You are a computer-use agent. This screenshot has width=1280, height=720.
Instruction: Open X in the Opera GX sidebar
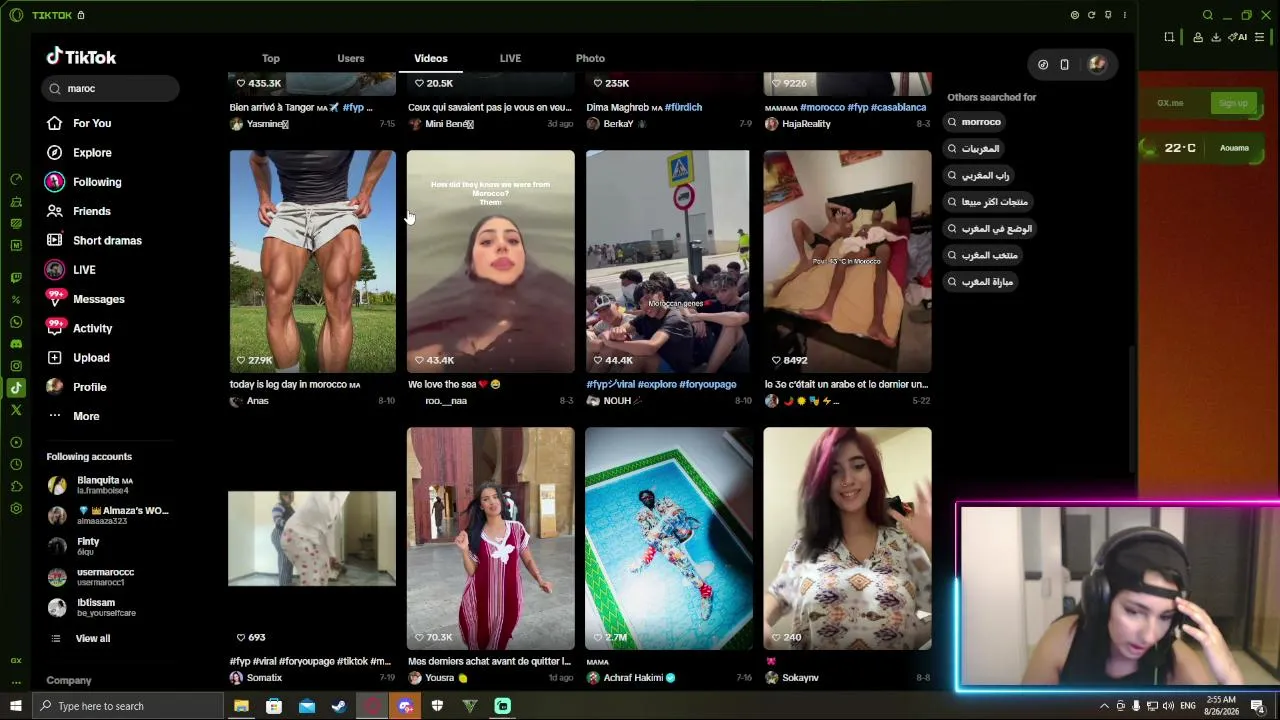16,410
